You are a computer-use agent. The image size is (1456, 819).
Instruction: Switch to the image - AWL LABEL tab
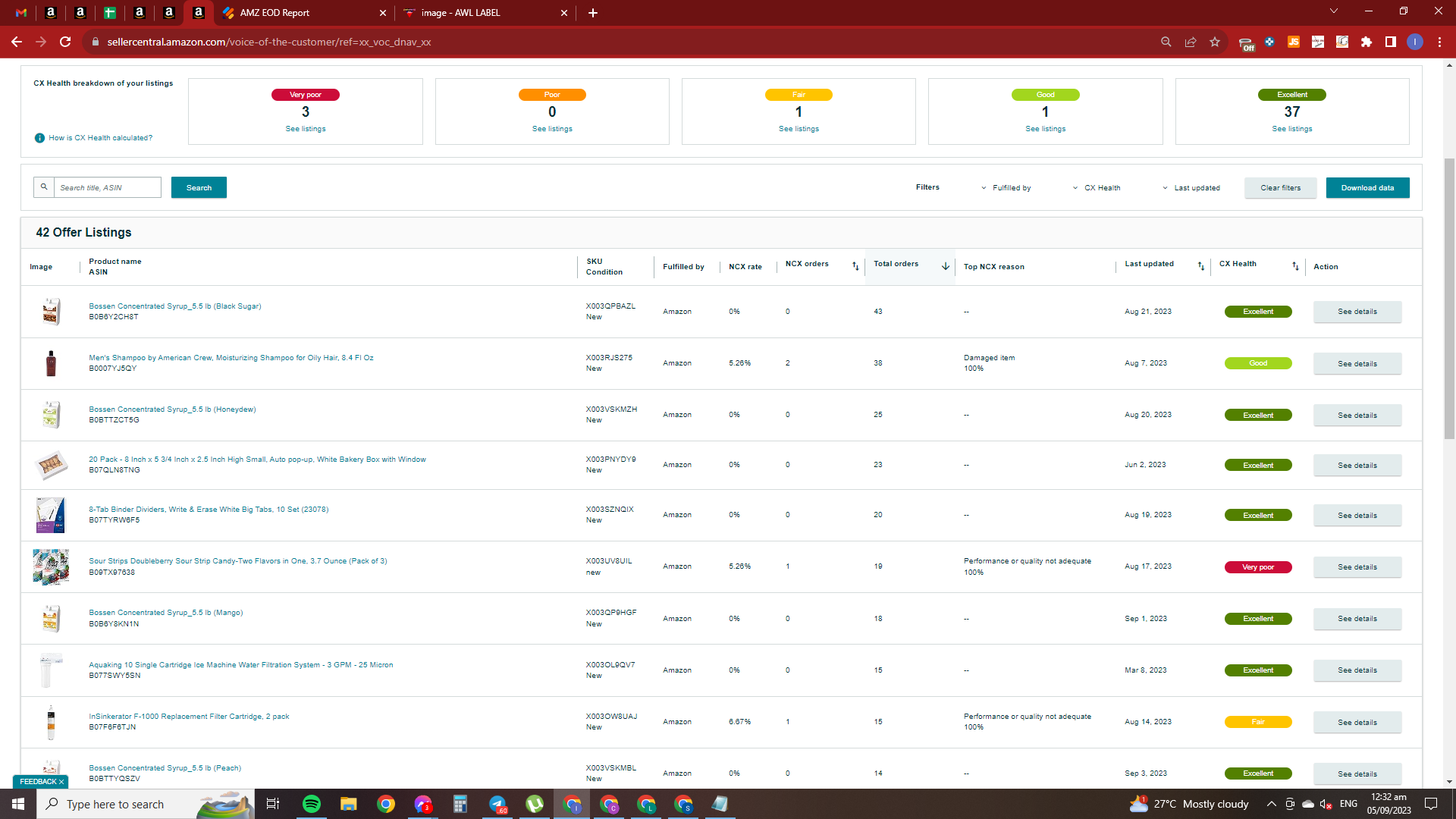click(485, 13)
